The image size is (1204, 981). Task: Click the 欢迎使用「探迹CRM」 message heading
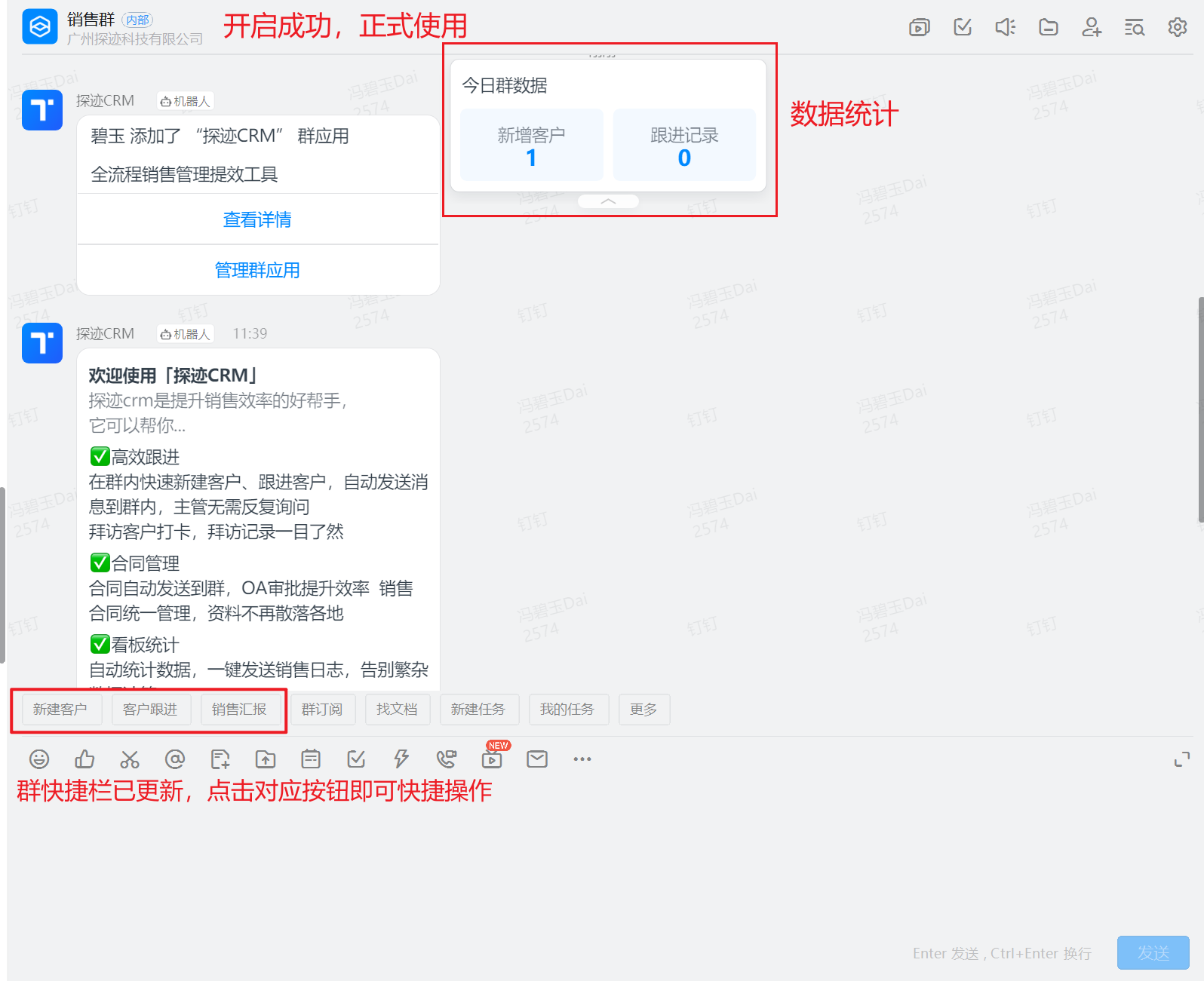174,376
